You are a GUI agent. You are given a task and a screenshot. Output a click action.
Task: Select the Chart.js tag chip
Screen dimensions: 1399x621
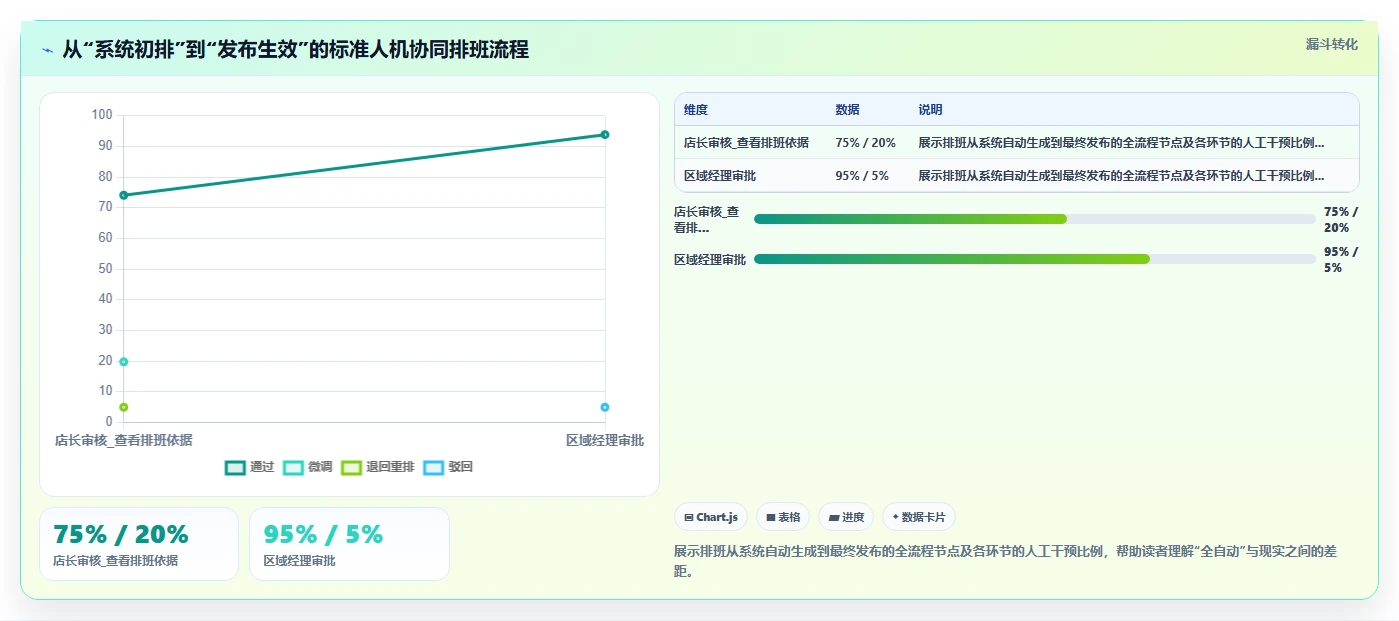tap(711, 517)
